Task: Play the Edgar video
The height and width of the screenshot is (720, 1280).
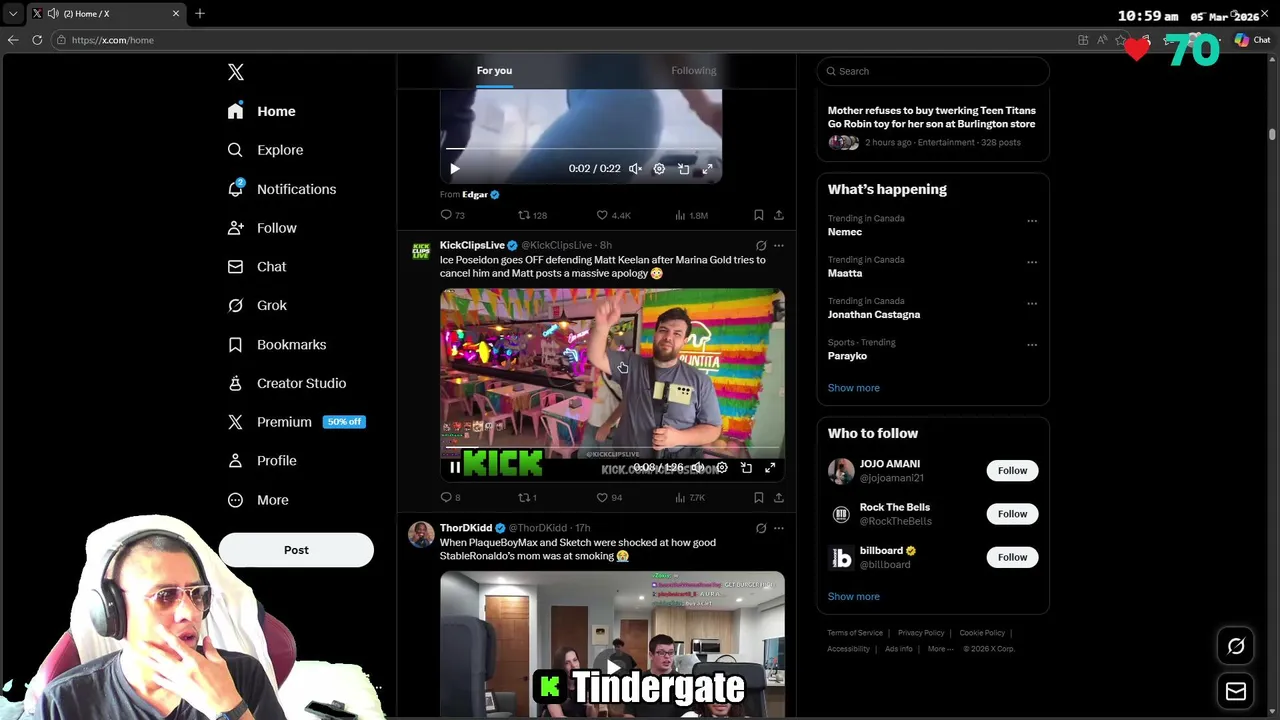Action: tap(455, 169)
